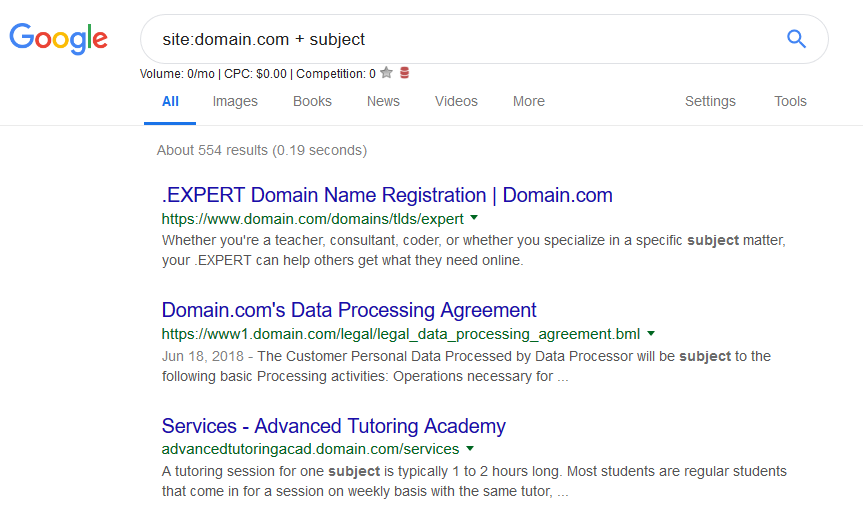Open the Videos tab

[456, 101]
